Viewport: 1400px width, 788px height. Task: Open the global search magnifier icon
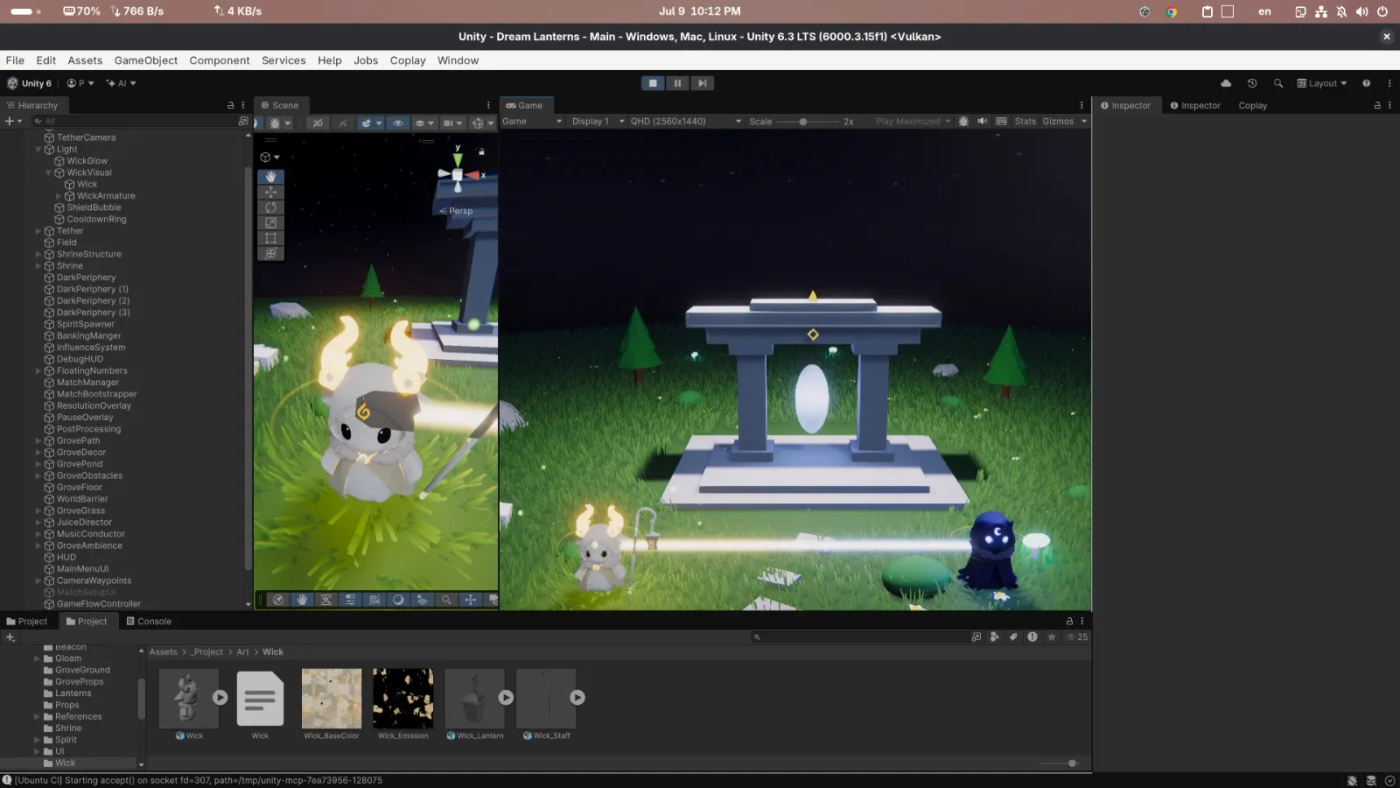[1278, 83]
